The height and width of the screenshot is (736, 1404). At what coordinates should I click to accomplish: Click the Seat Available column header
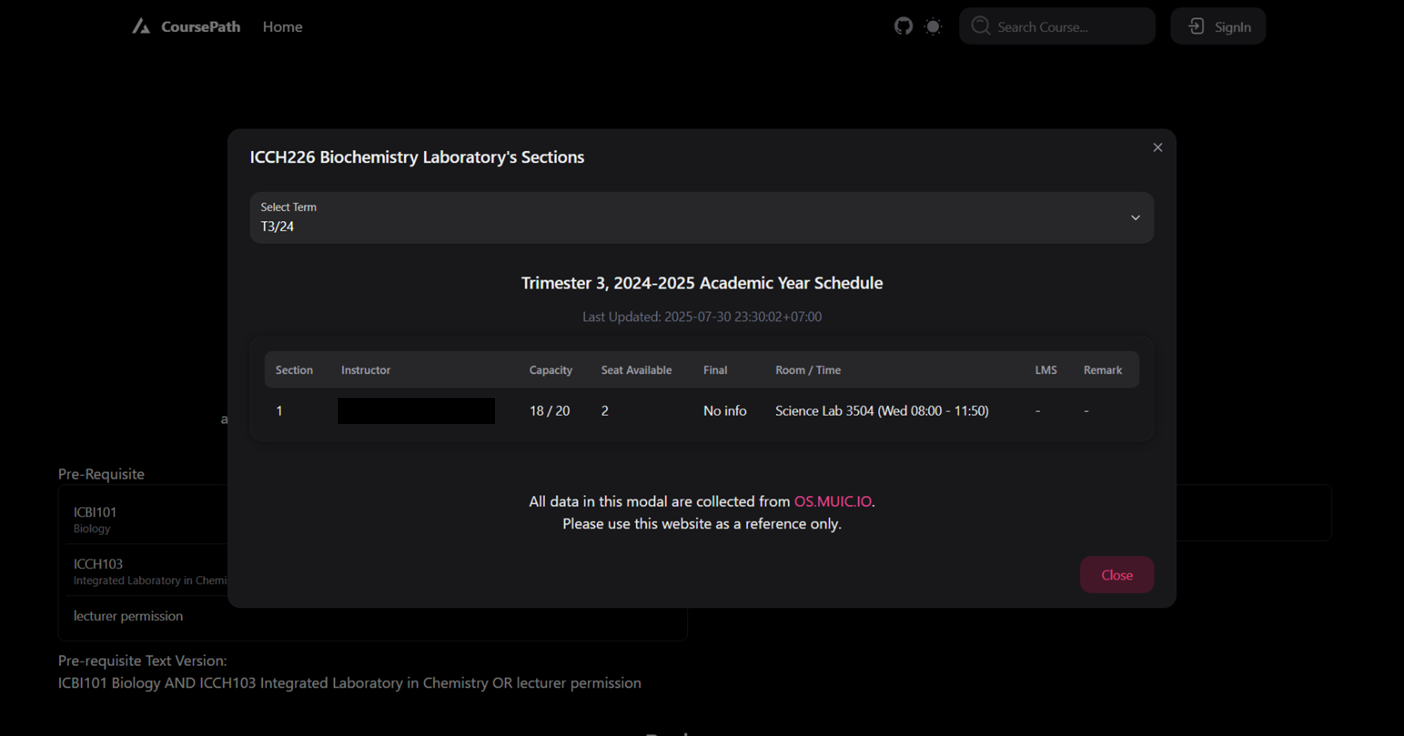(x=636, y=370)
